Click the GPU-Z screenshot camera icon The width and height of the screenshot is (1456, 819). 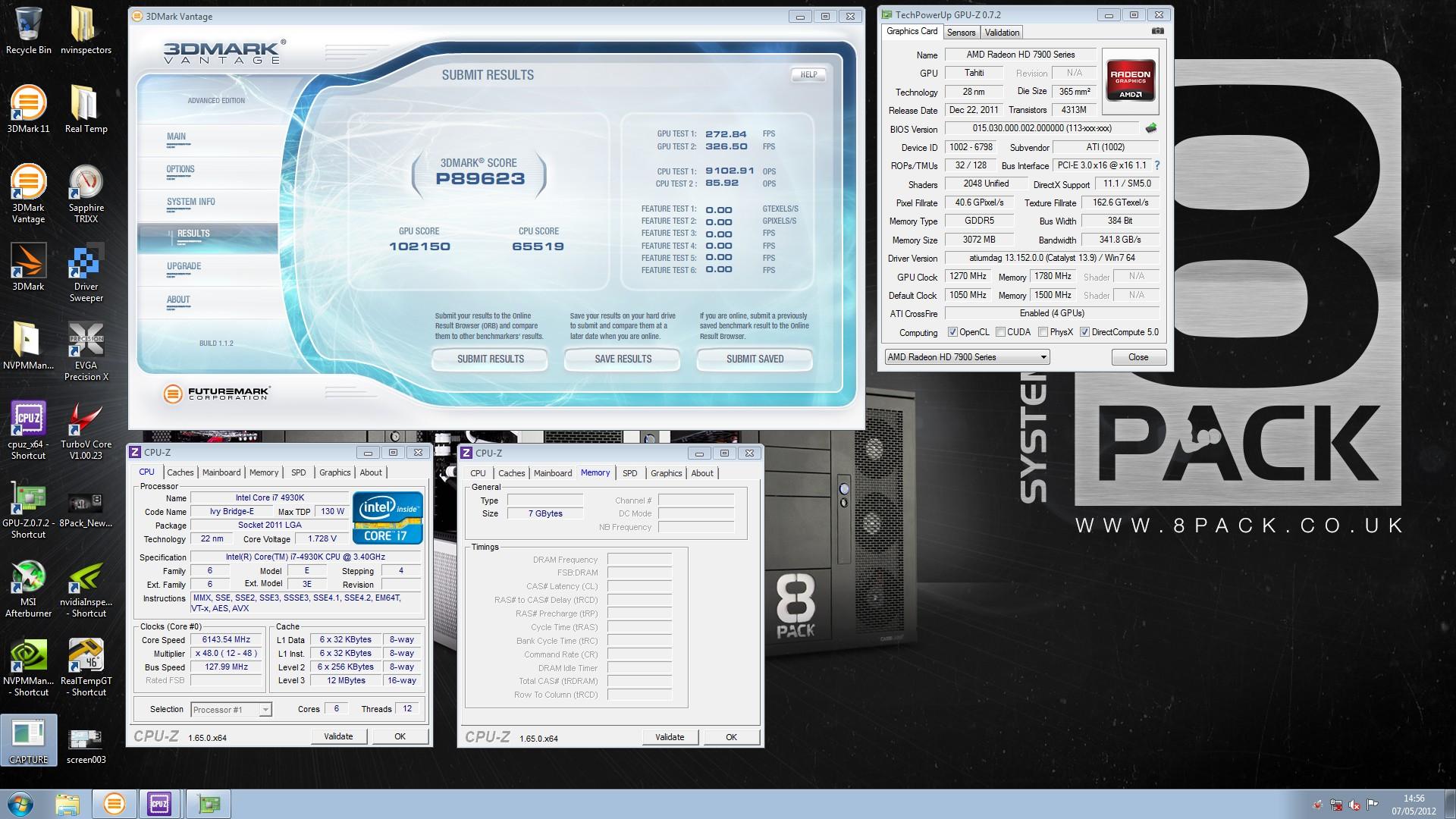(x=1157, y=32)
